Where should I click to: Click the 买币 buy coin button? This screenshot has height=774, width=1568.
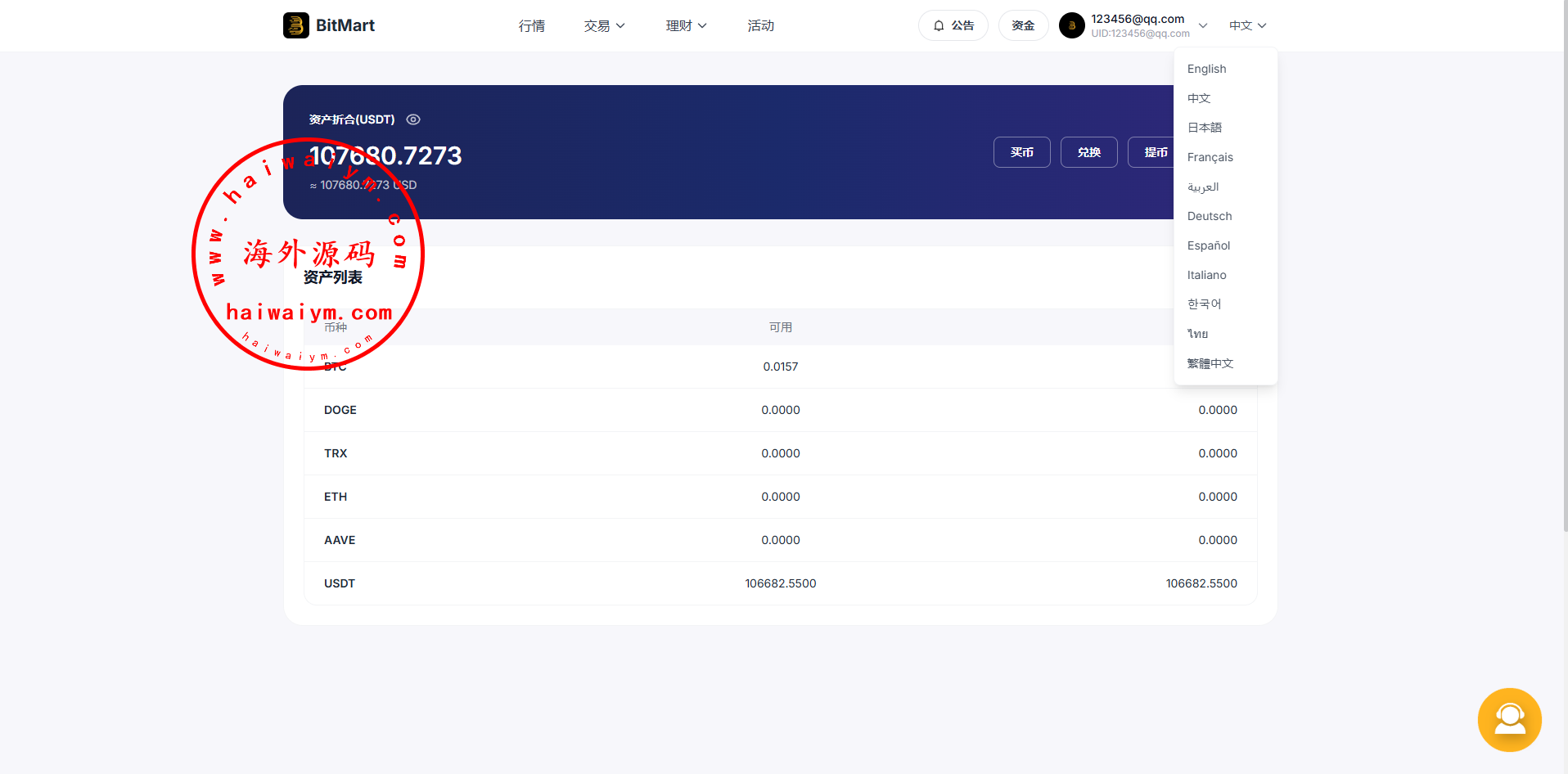pyautogui.click(x=1022, y=152)
